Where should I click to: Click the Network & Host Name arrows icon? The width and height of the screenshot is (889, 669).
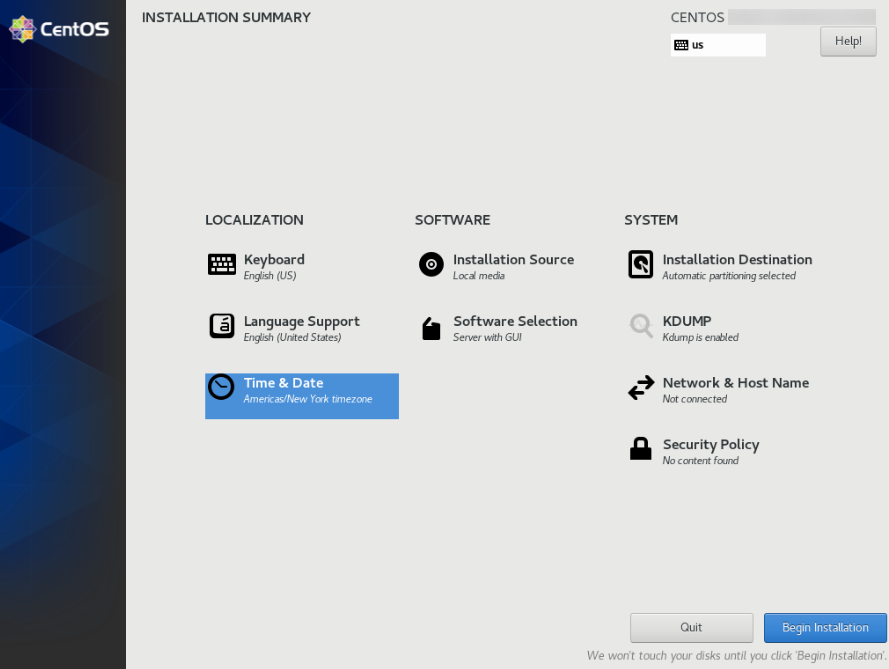tap(641, 388)
